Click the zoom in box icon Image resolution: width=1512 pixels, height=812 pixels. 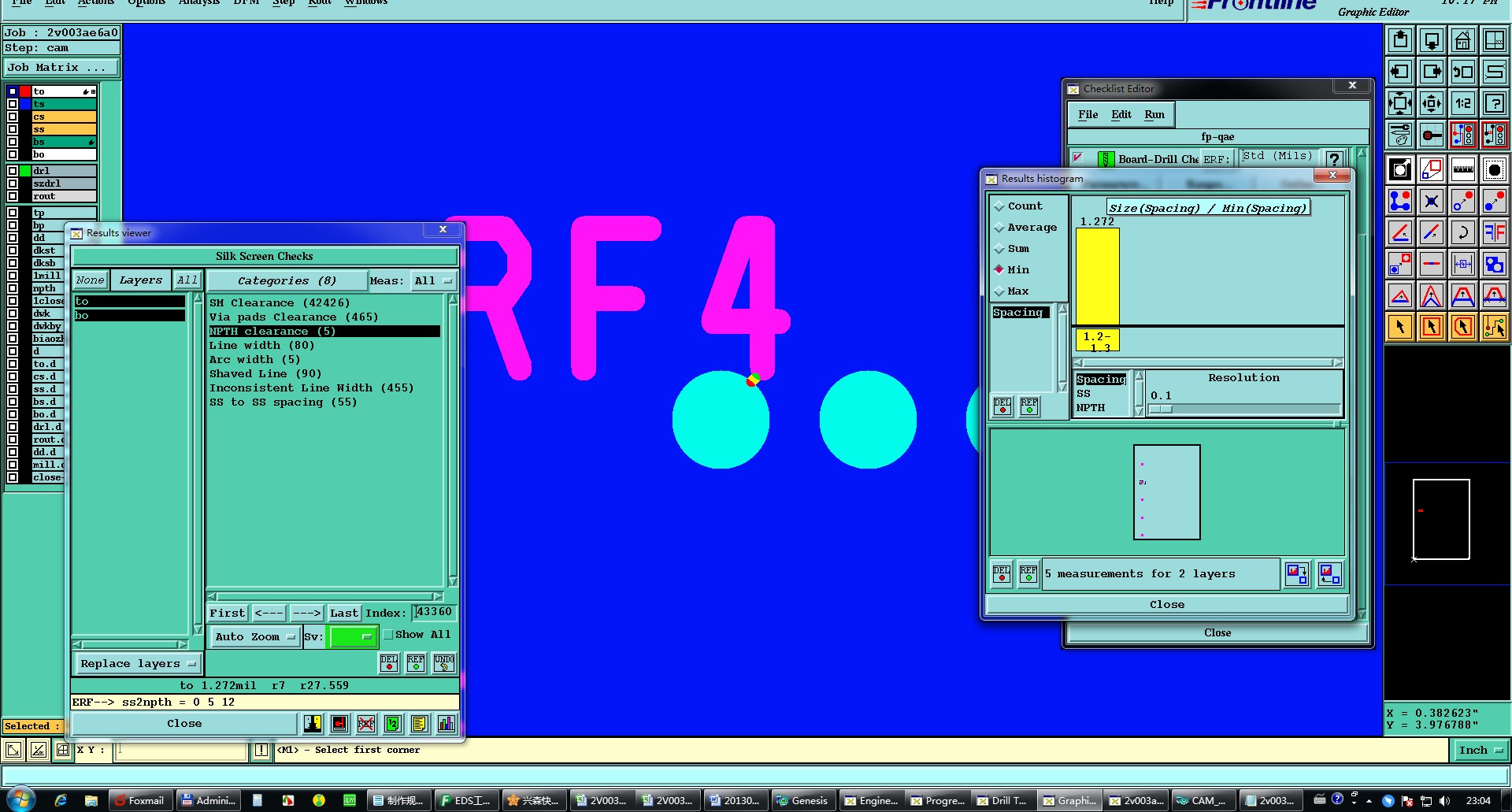pyautogui.click(x=1399, y=103)
